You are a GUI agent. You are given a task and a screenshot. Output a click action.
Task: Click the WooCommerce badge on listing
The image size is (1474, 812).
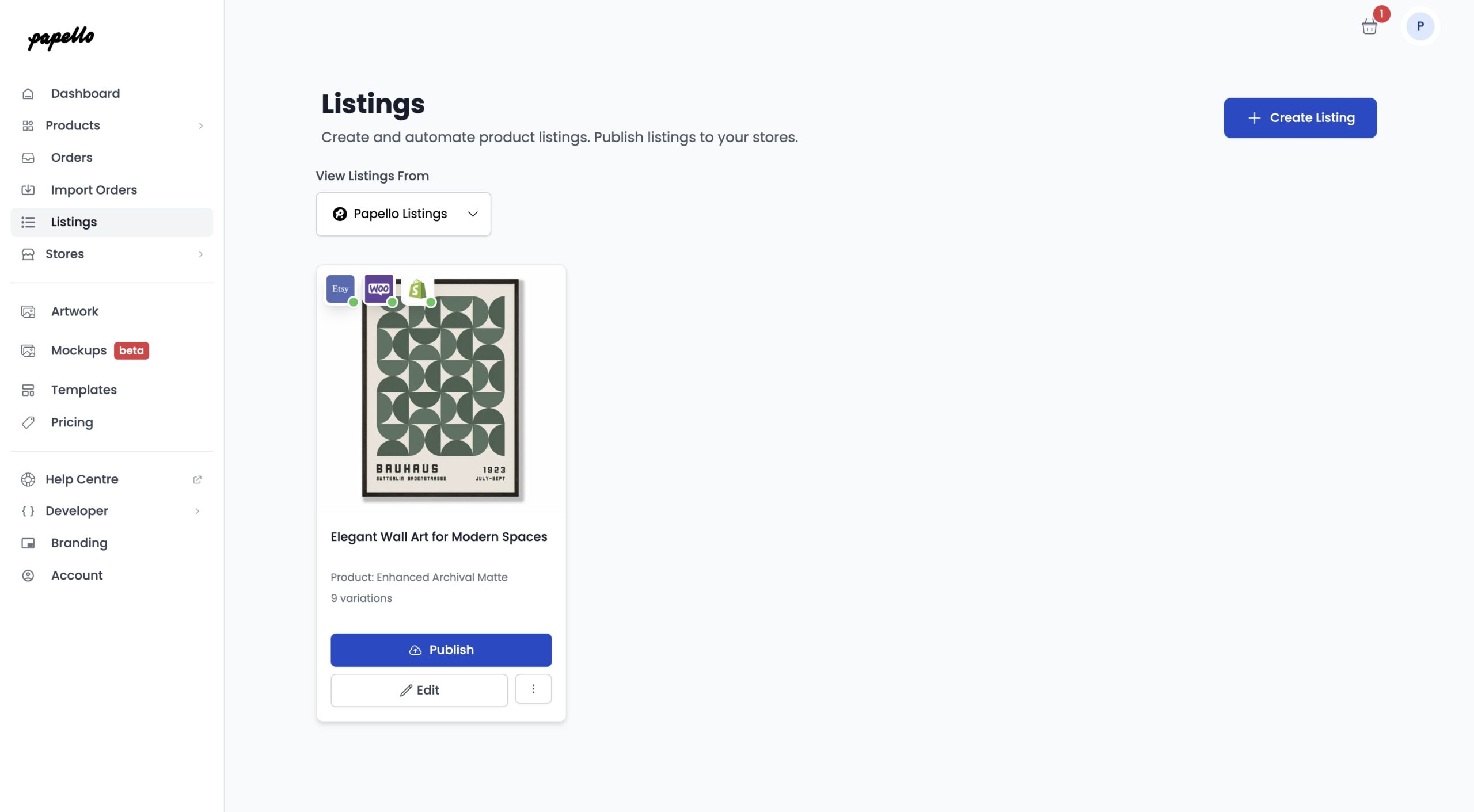(379, 289)
